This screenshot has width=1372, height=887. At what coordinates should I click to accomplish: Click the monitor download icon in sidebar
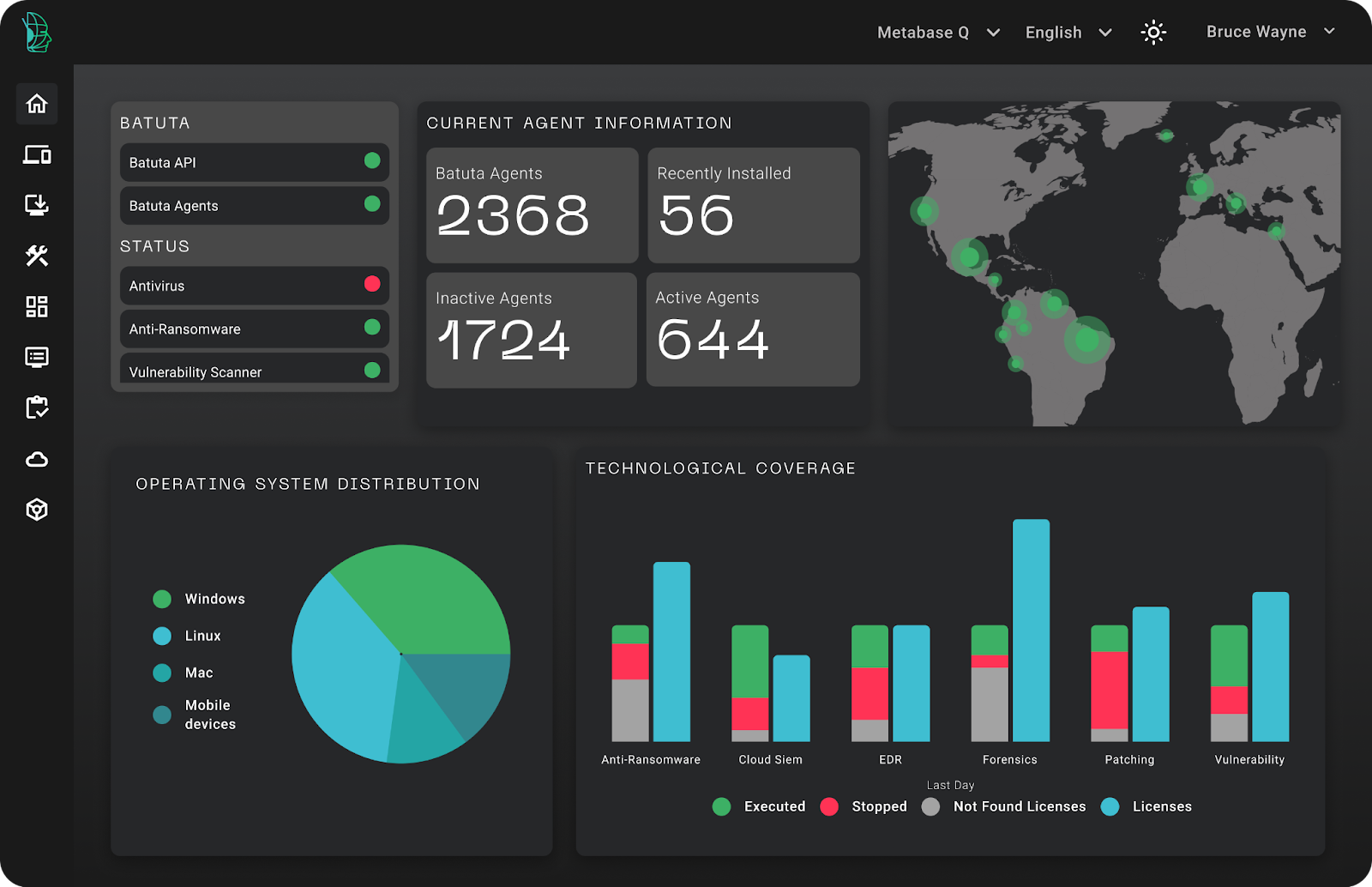[37, 205]
